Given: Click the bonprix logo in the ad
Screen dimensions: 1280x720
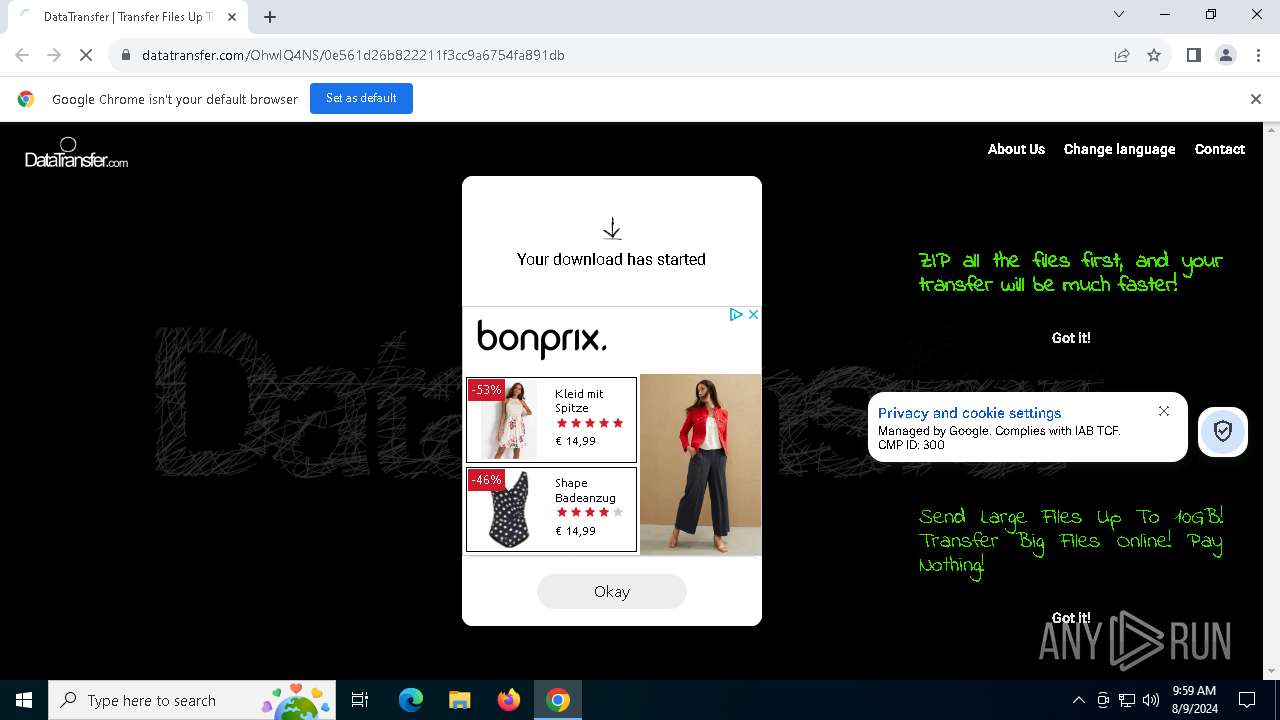Looking at the screenshot, I should [x=542, y=338].
